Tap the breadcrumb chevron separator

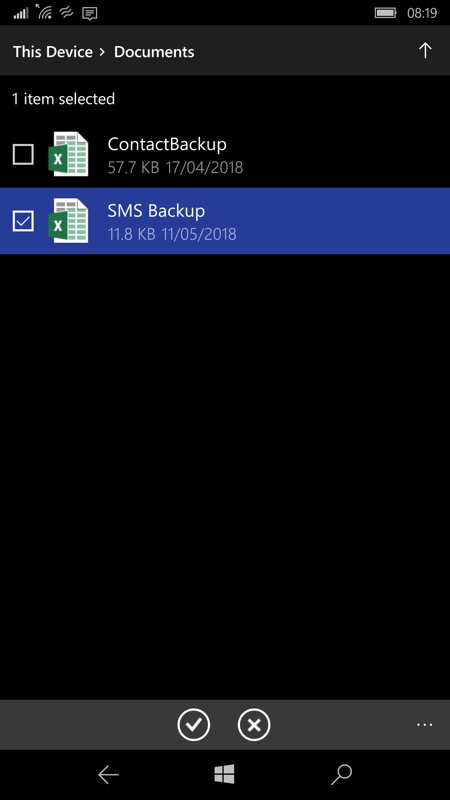pos(103,52)
